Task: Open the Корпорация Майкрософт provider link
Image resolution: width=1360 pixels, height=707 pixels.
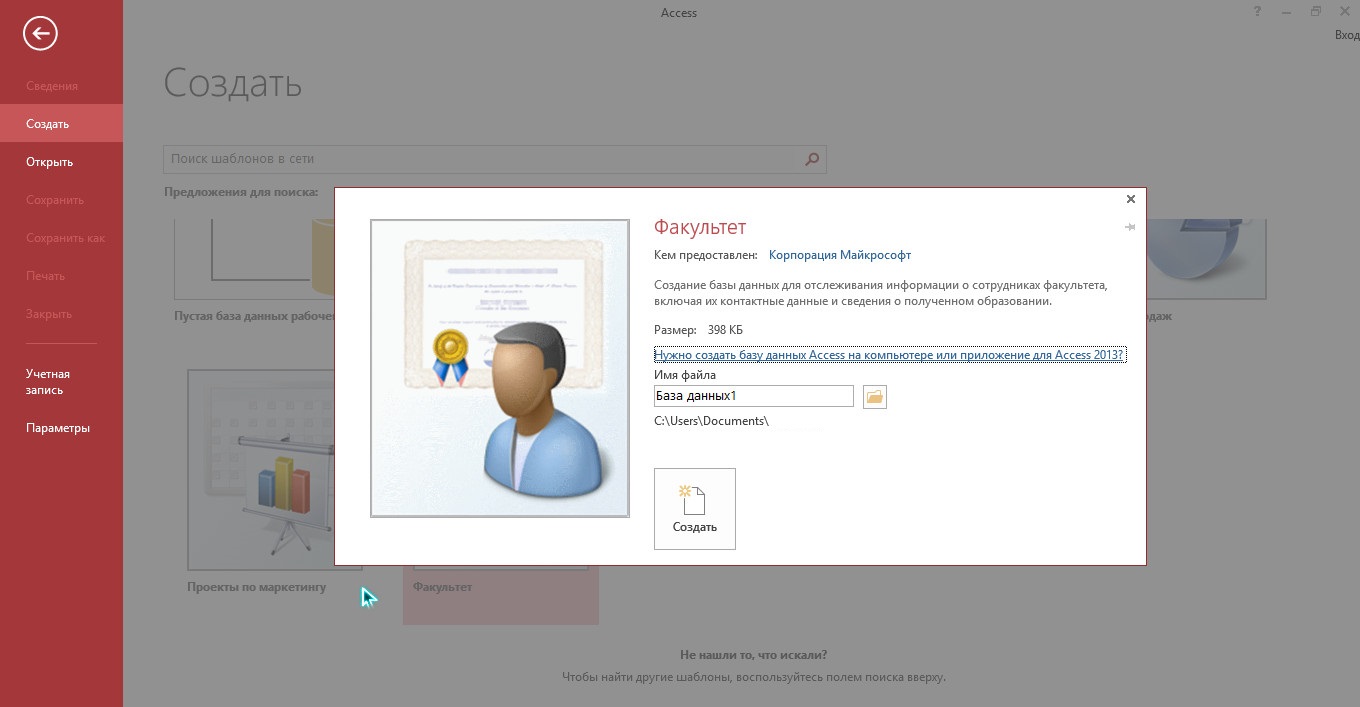Action: [x=840, y=255]
